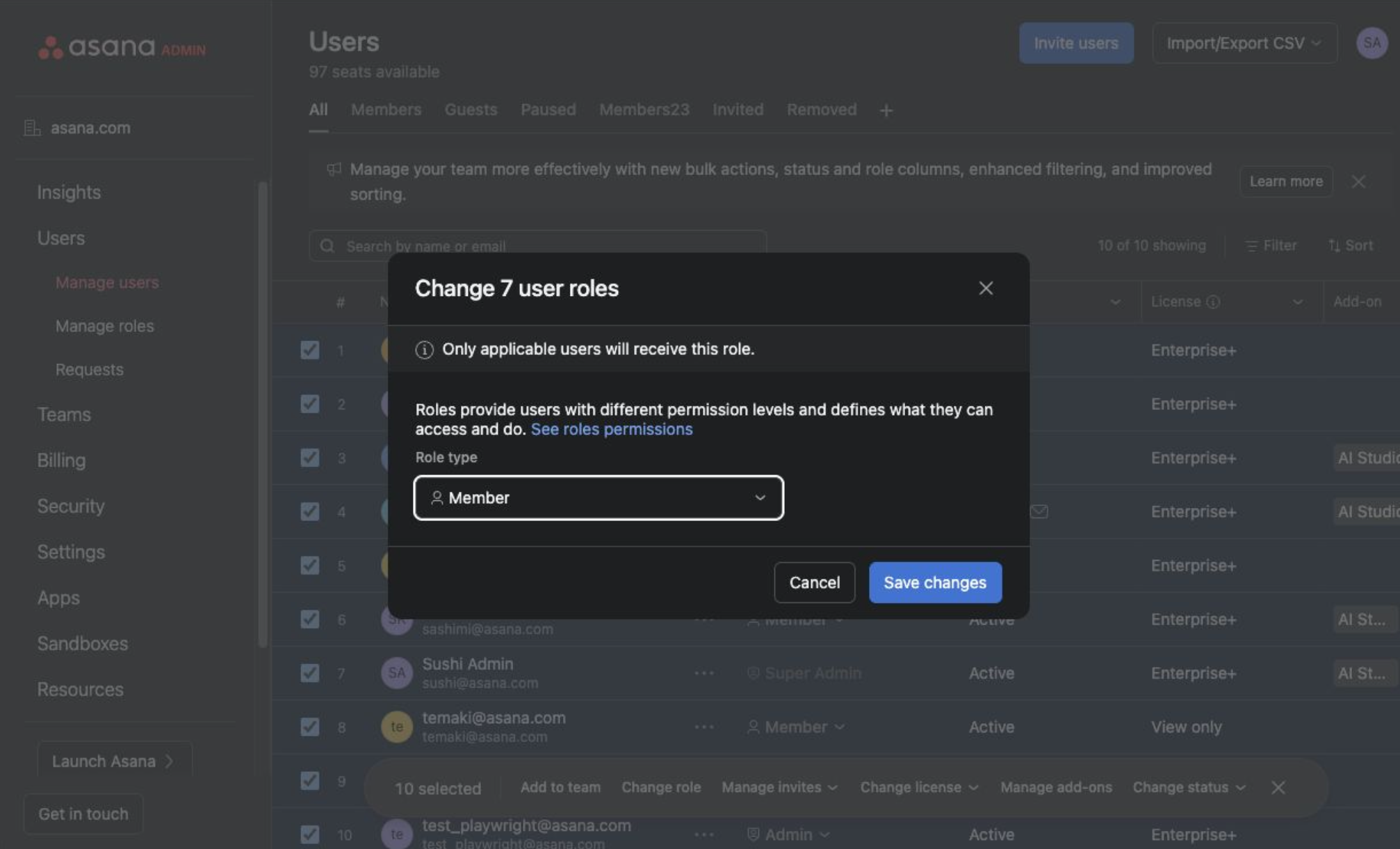Open Requests in the sidebar
The height and width of the screenshot is (849, 1400).
(90, 370)
